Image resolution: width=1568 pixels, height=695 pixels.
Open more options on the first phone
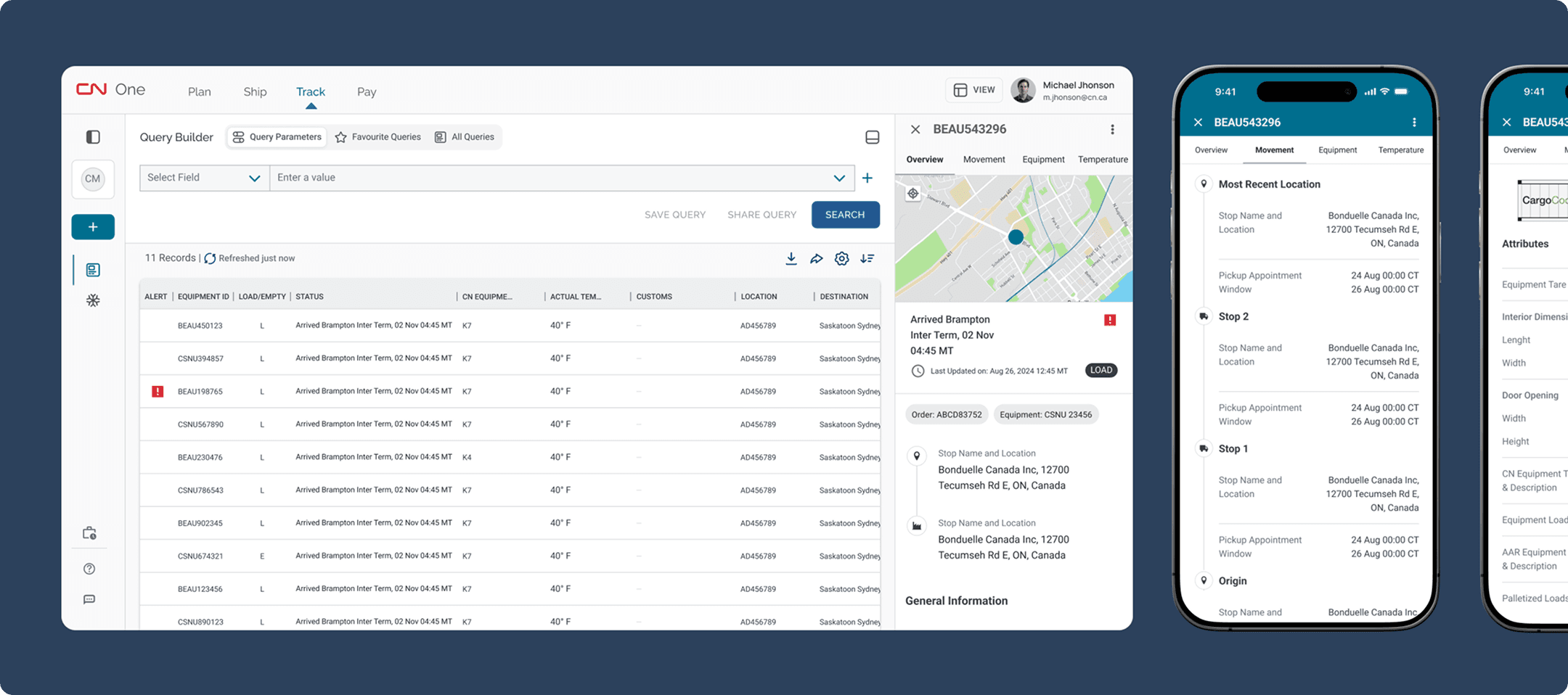pos(1414,123)
